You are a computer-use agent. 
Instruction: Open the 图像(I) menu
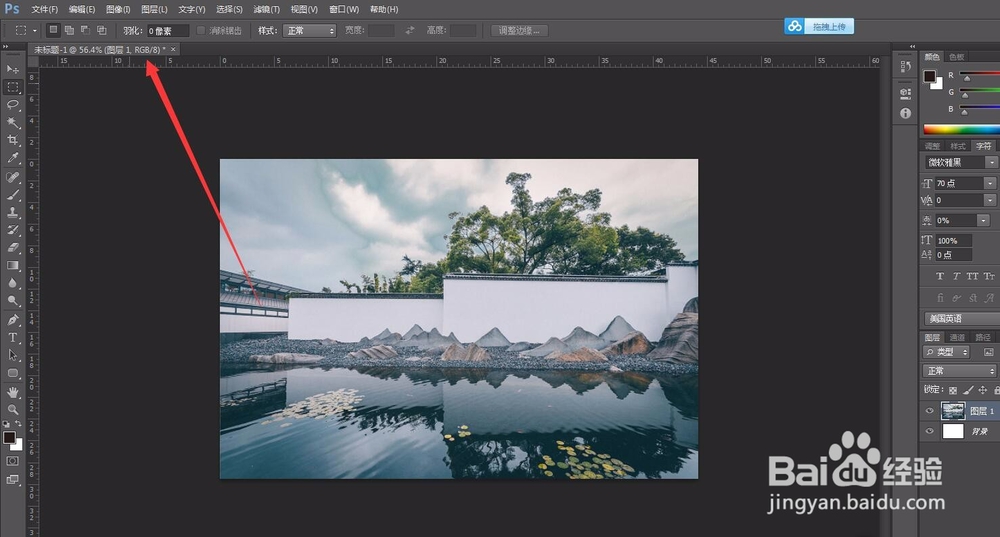[118, 10]
